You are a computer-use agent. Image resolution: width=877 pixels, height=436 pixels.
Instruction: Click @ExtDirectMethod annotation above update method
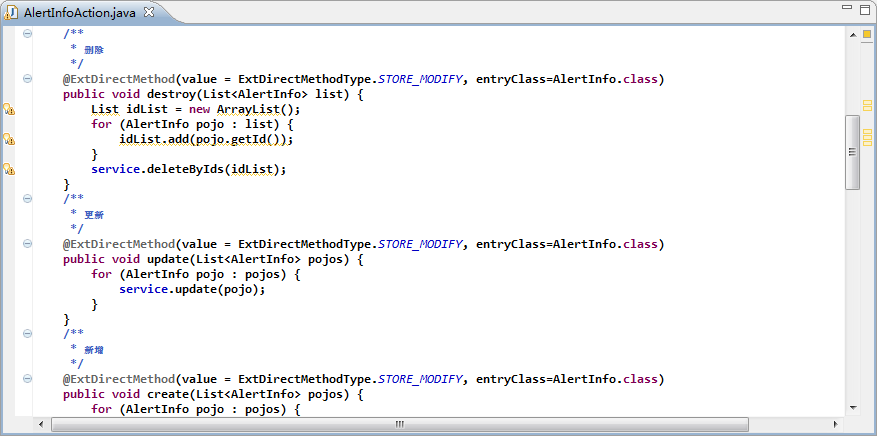click(x=119, y=244)
